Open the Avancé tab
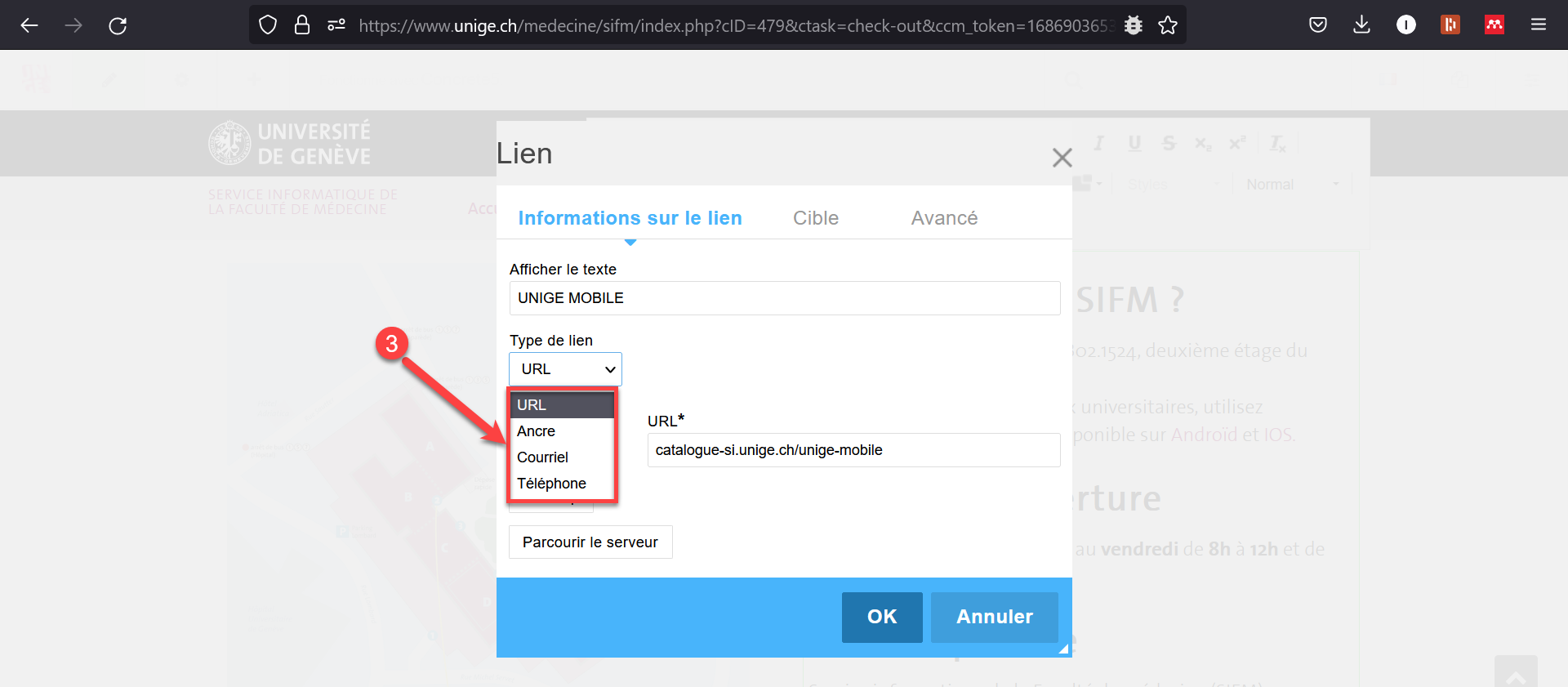Screen dimensions: 1568x687 click(944, 218)
